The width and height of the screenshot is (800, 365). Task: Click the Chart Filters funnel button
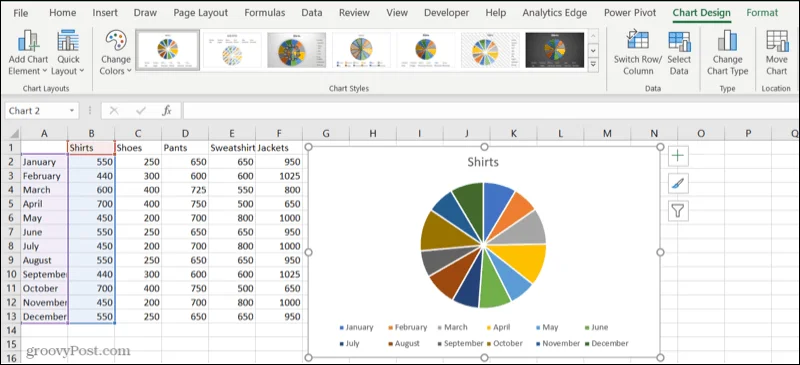click(678, 211)
